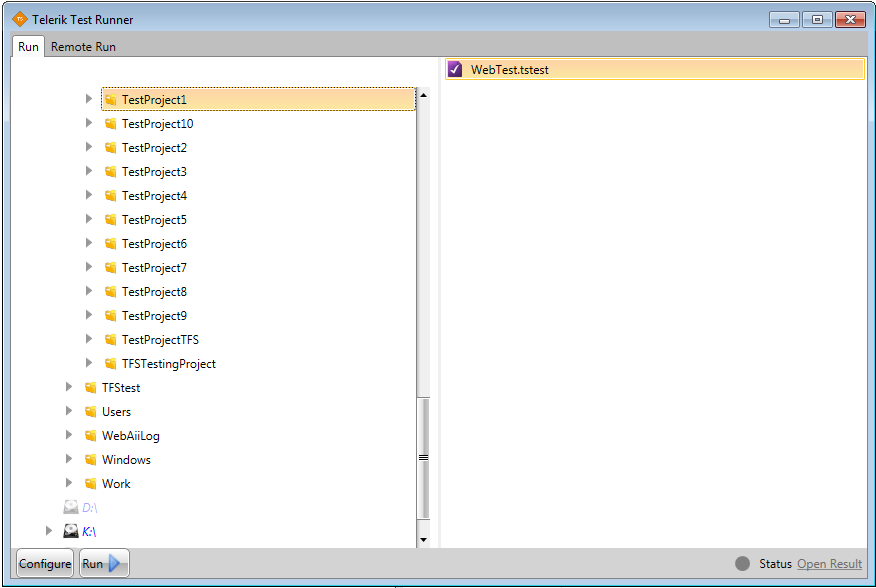Viewport: 876px width, 588px height.
Task: Expand the TestProject4 tree node
Action: (89, 195)
